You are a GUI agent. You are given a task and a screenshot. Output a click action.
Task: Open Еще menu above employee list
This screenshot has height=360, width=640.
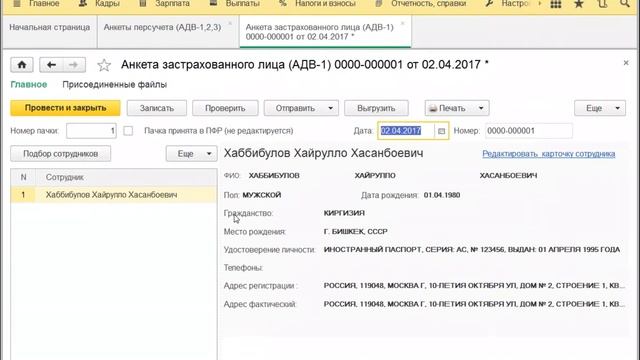tap(191, 154)
